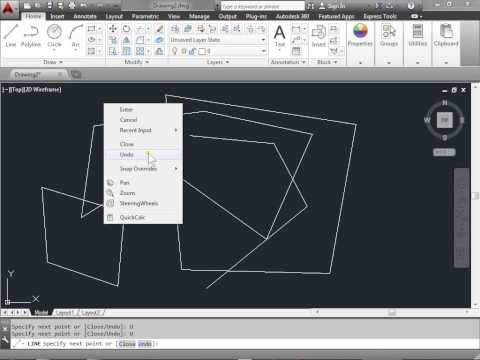
Task: Choose Undo in the context menu
Action: tap(143, 155)
